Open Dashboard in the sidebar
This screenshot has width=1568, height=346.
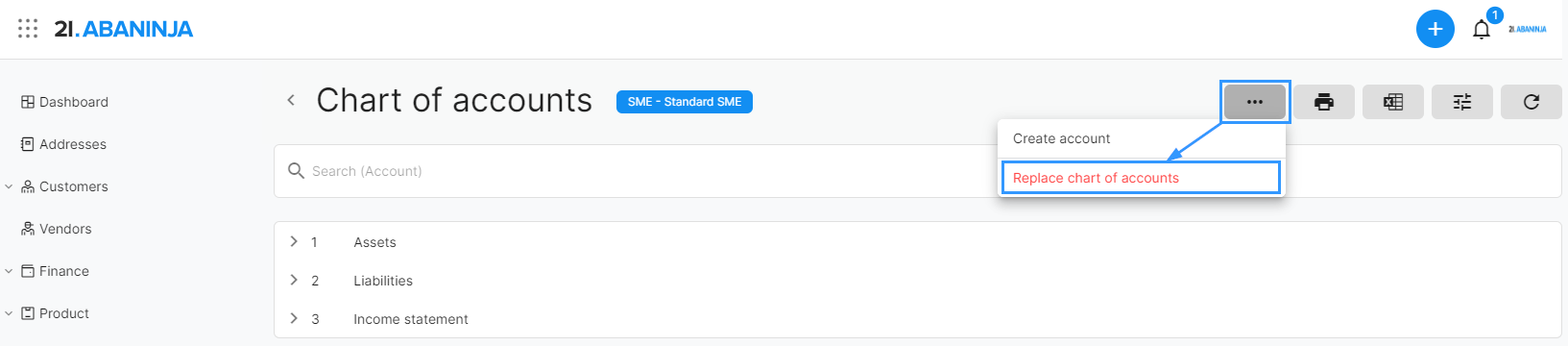(64, 102)
